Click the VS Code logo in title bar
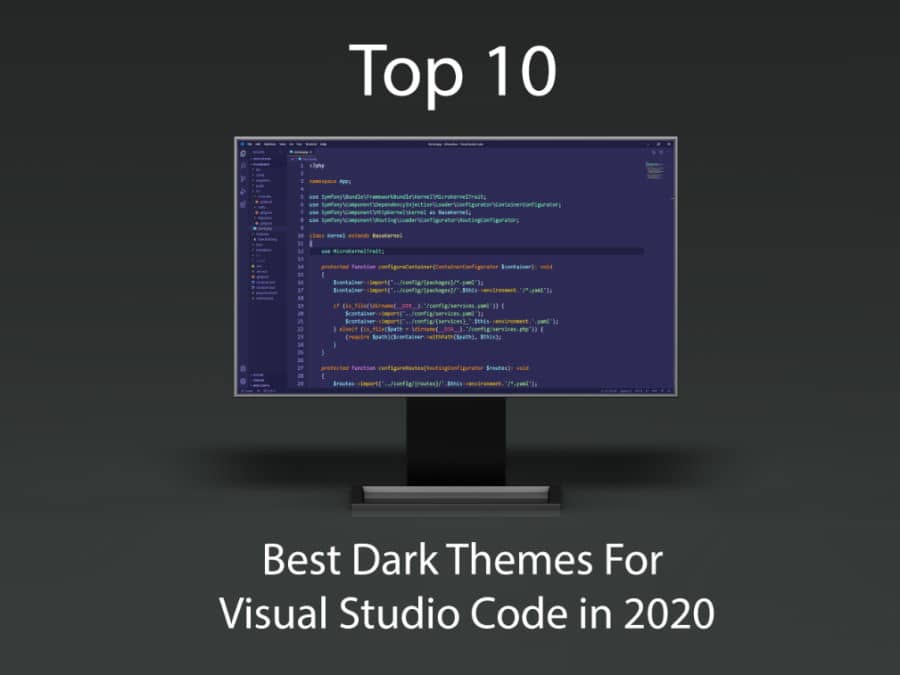900x675 pixels. 242,144
